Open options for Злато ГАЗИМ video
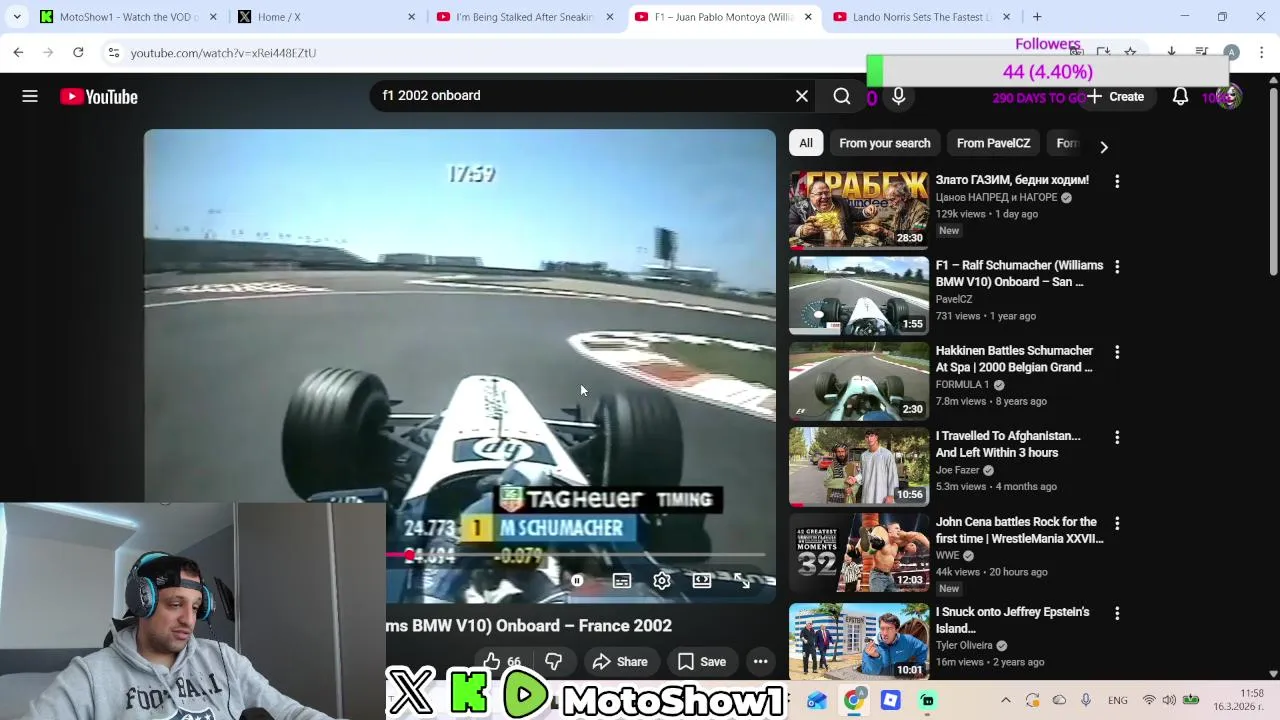The width and height of the screenshot is (1280, 720). point(1117,182)
